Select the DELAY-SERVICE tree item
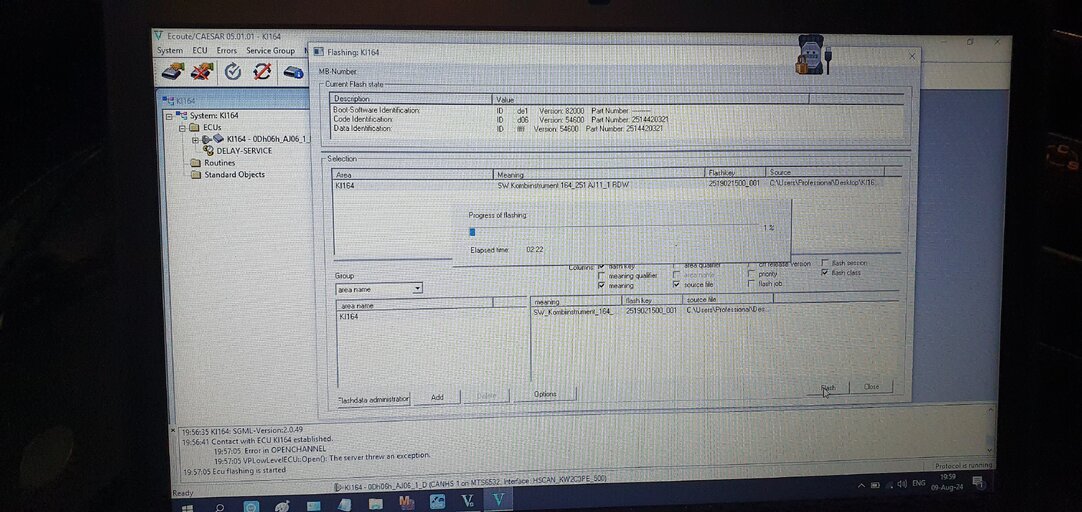Screen dimensions: 1082x512 (x=244, y=150)
